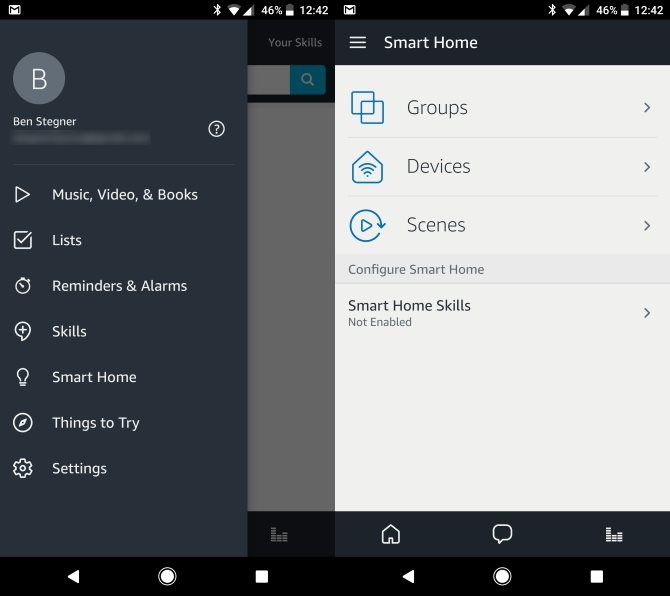This screenshot has width=670, height=596.
Task: Select Smart Home in the drawer
Action: 123,377
